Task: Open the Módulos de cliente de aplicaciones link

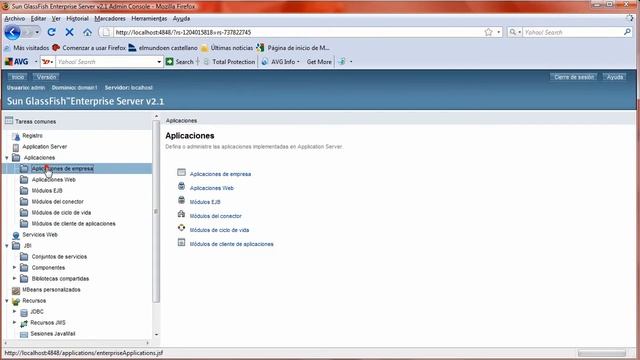Action: point(231,244)
